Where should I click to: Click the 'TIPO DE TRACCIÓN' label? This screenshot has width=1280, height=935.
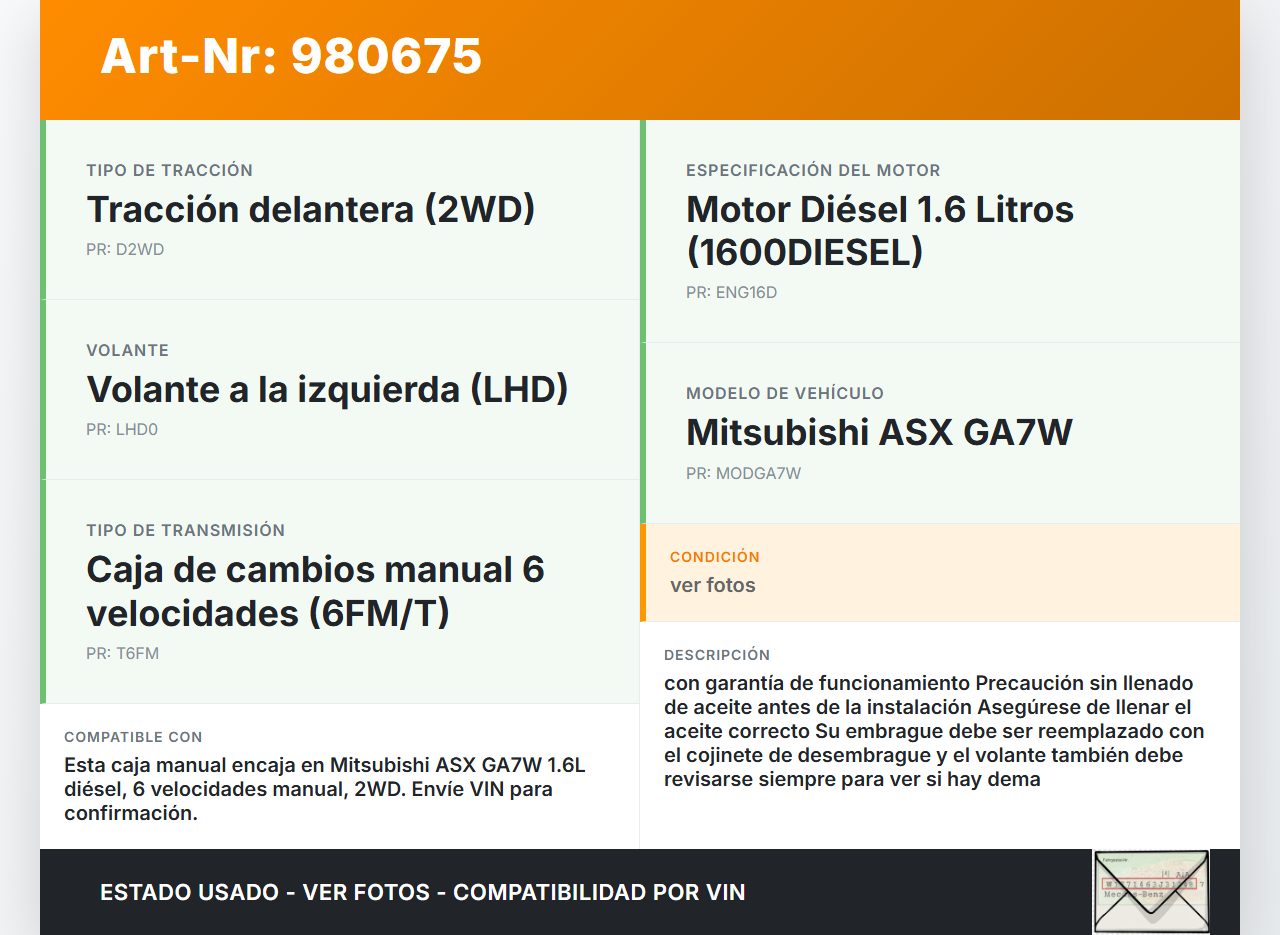pos(170,171)
